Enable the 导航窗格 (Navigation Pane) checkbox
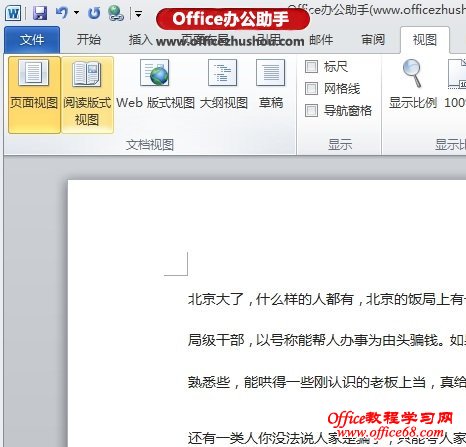This screenshot has width=466, height=447. click(x=311, y=110)
